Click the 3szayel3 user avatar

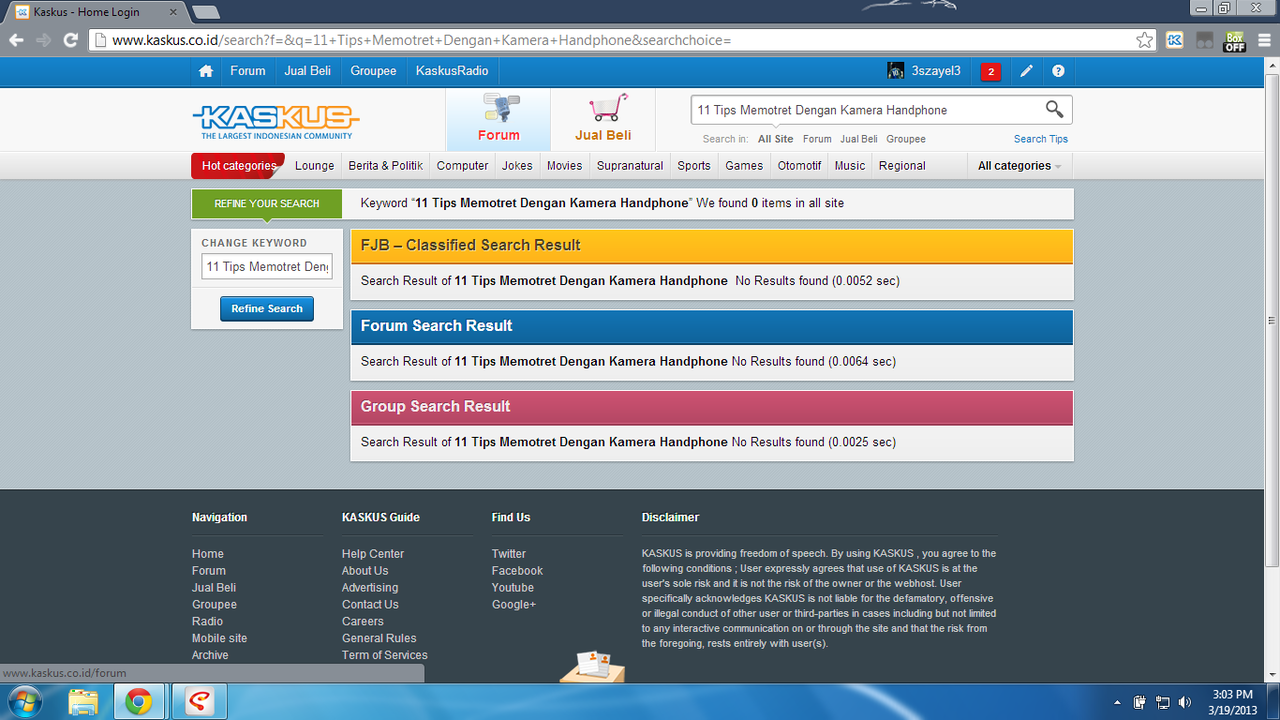[896, 71]
